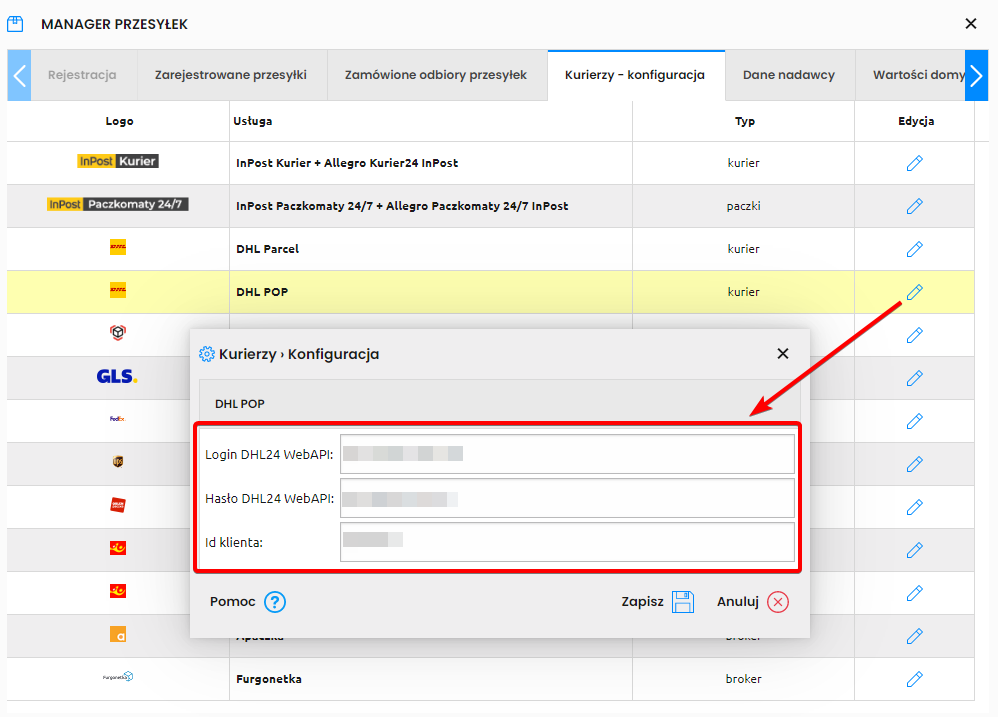
Task: Click the InPost Kurier logo
Action: click(118, 161)
